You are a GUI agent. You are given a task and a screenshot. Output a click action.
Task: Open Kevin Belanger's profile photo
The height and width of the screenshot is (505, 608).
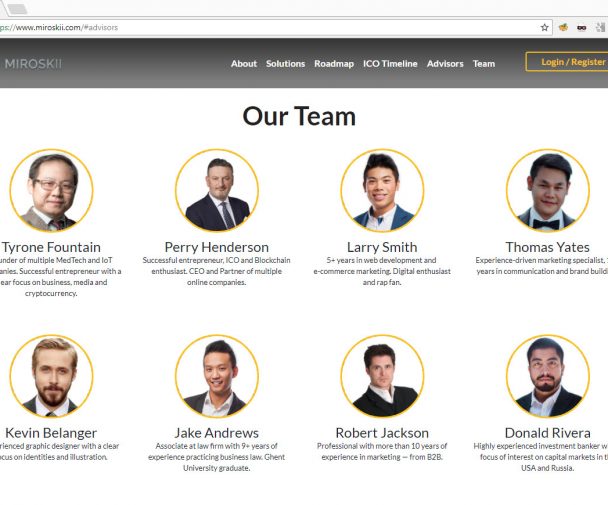(52, 376)
